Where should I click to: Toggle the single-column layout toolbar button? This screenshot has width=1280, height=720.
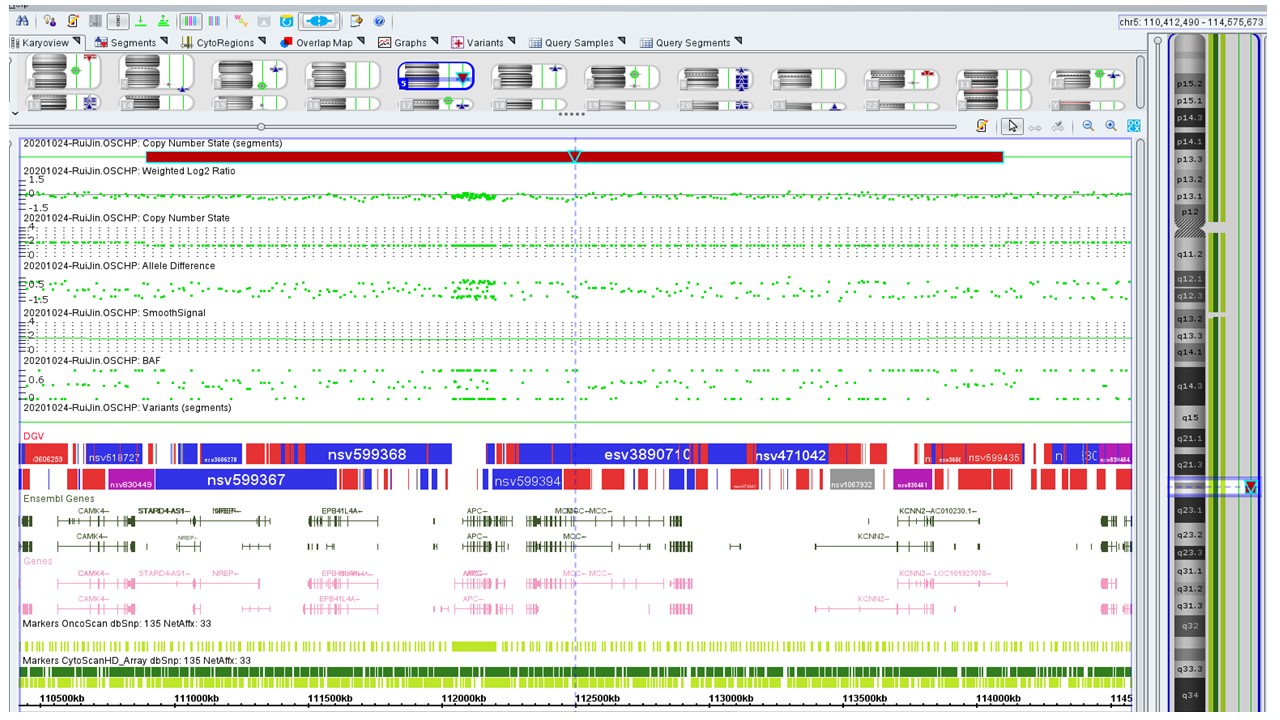118,21
